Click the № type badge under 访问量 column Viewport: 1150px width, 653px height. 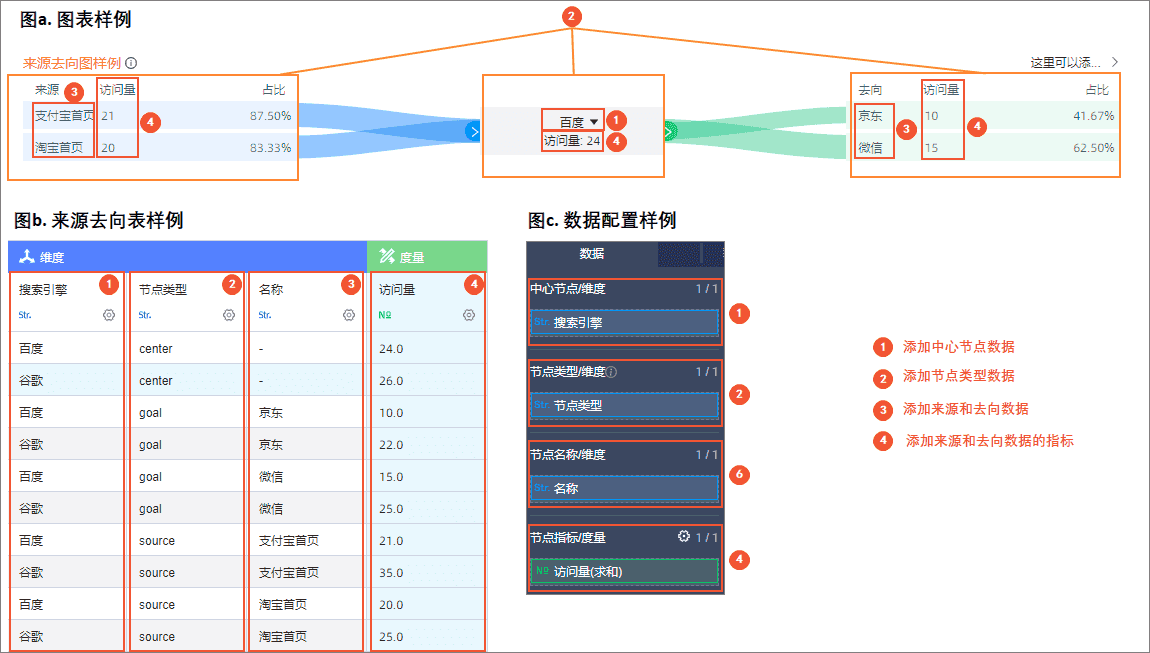coord(385,315)
